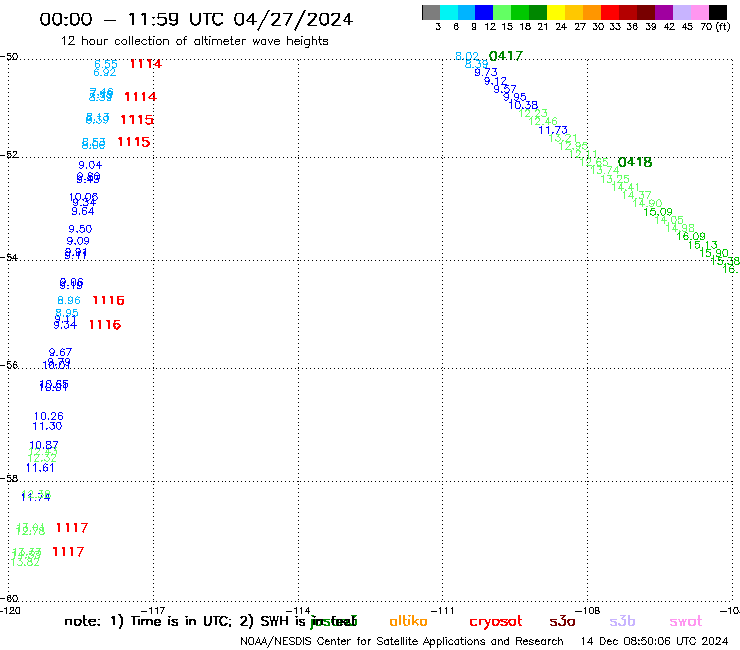Click the black swatch ending the legend
Screen dimensions: 740x650
717,12
